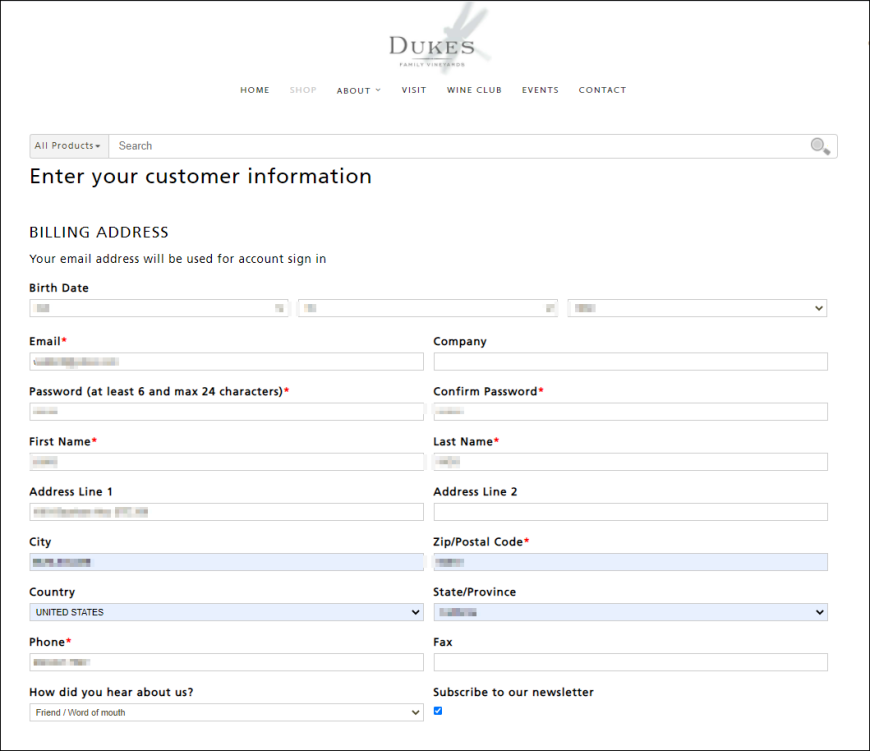This screenshot has height=751, width=870.
Task: Open the All Products dropdown
Action: coord(69,146)
